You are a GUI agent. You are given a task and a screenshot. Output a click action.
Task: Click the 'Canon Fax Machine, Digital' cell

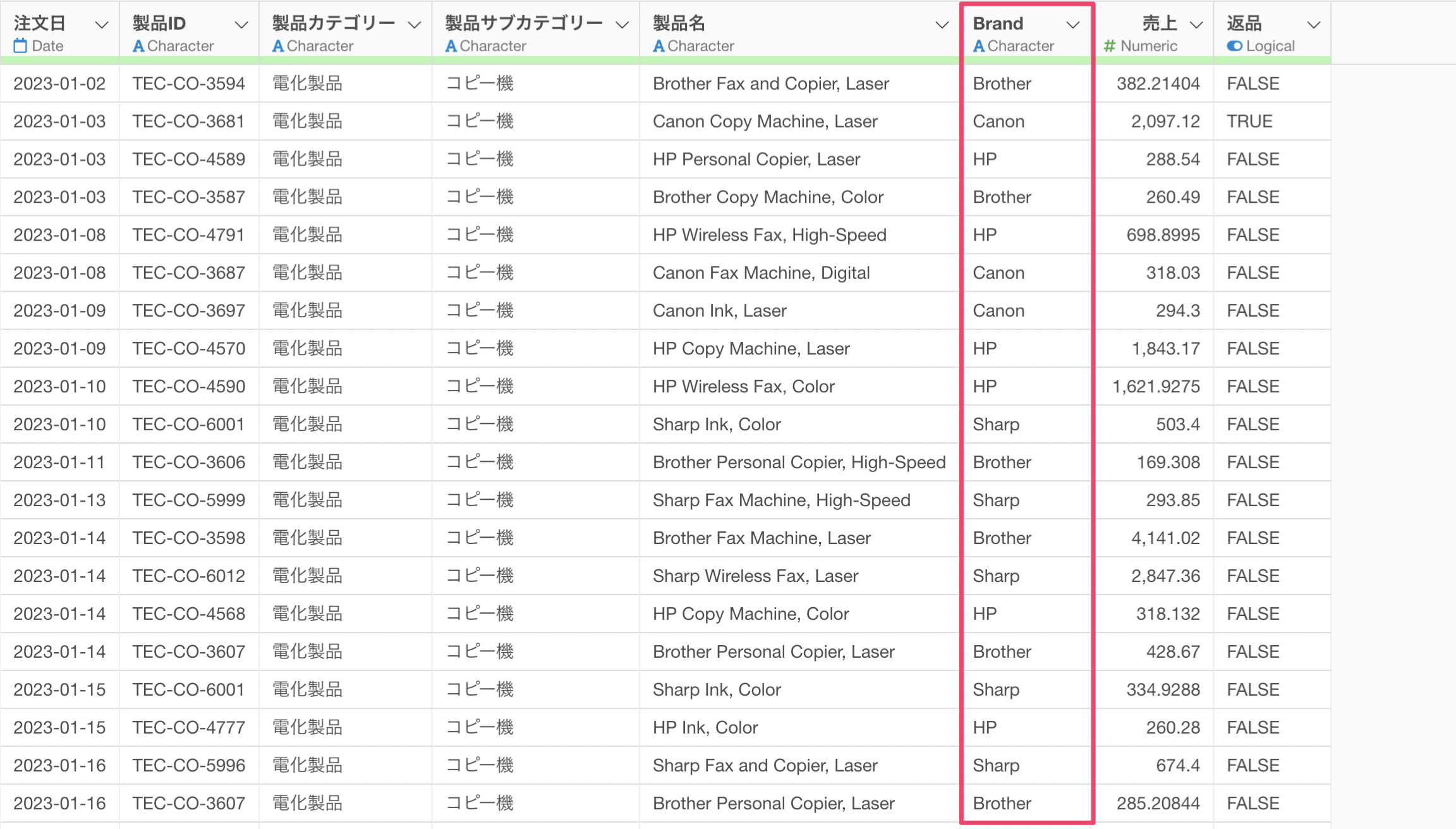point(799,273)
